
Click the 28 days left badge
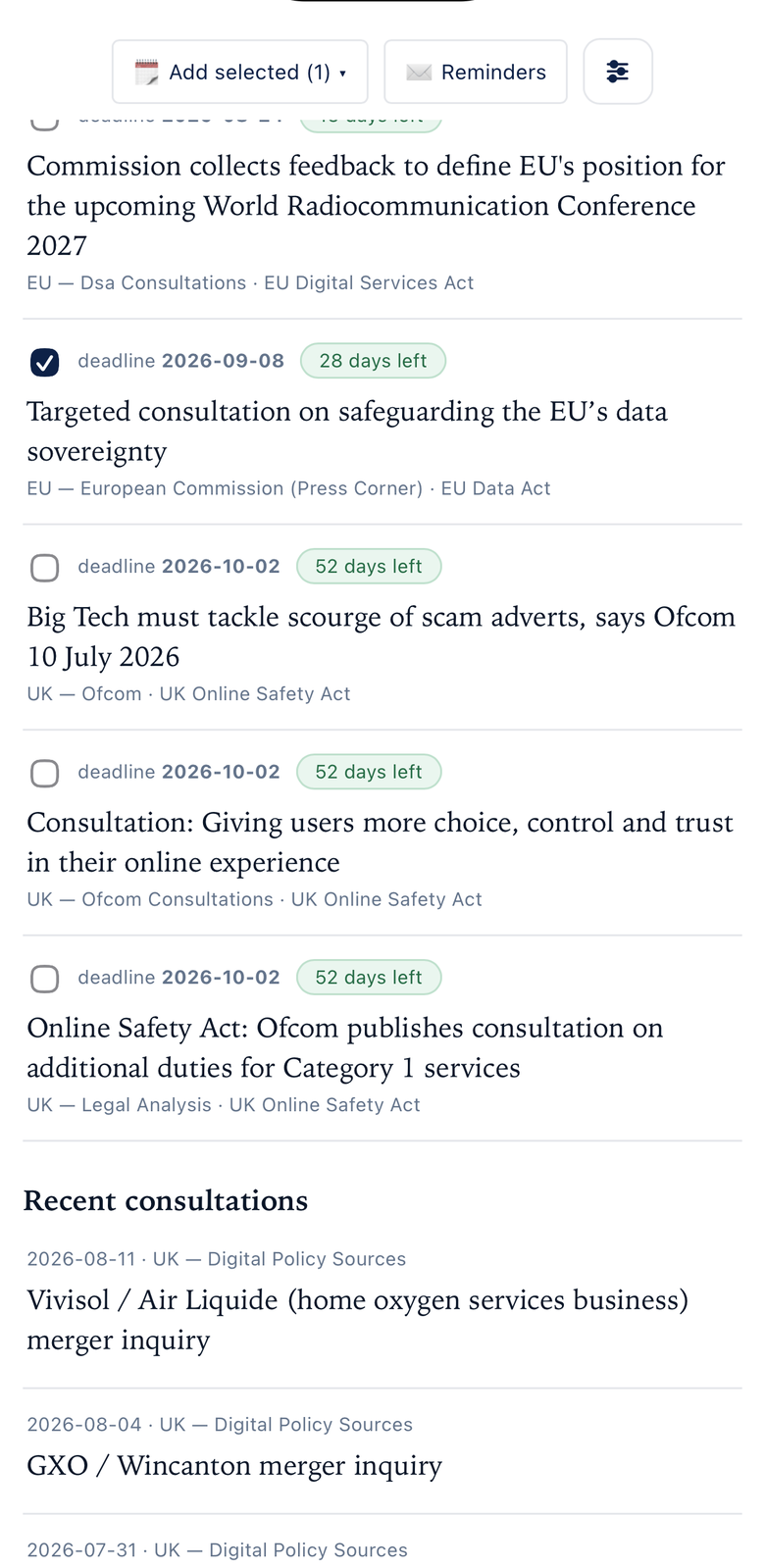click(373, 361)
